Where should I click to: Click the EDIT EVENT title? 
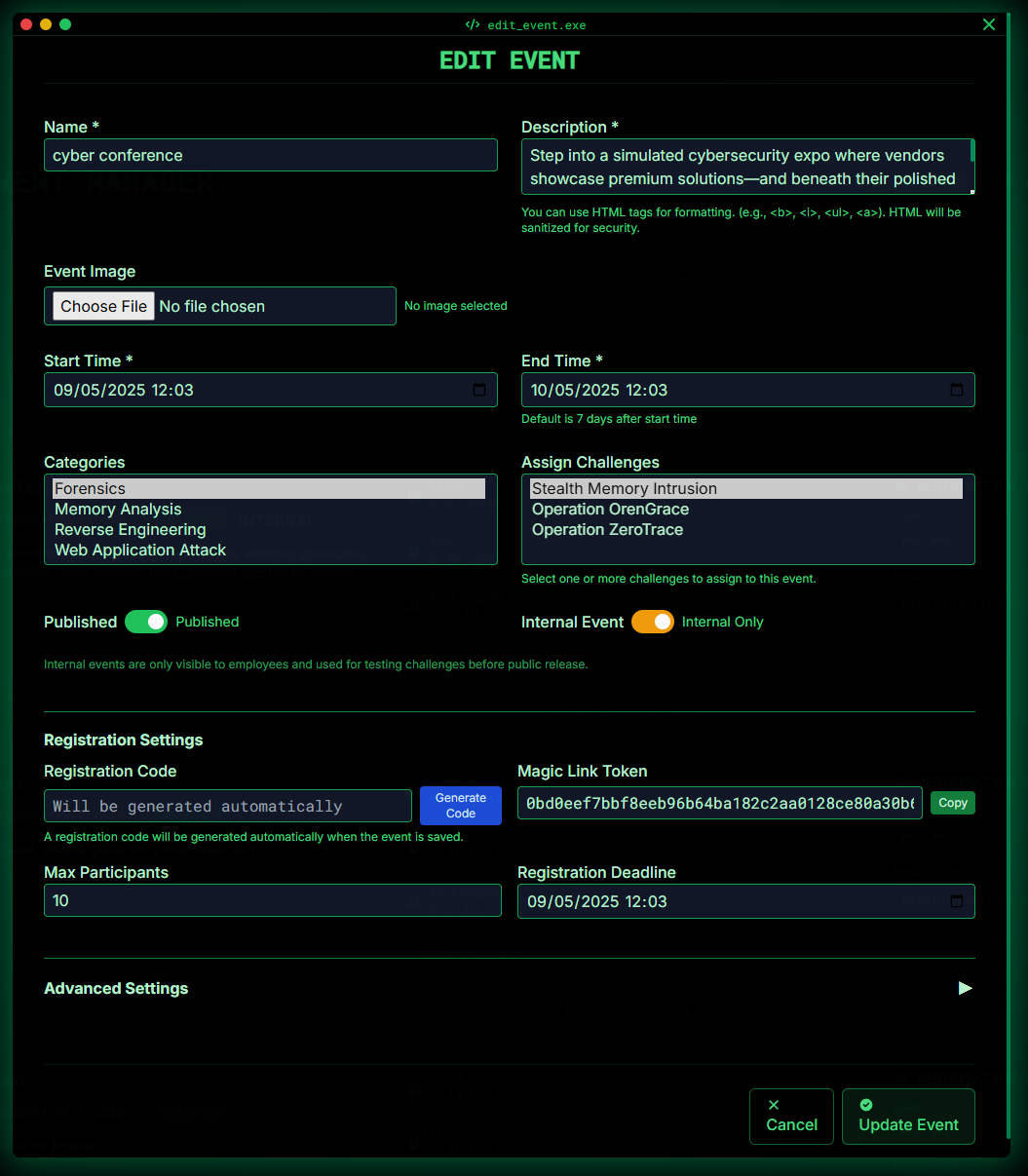coord(510,60)
